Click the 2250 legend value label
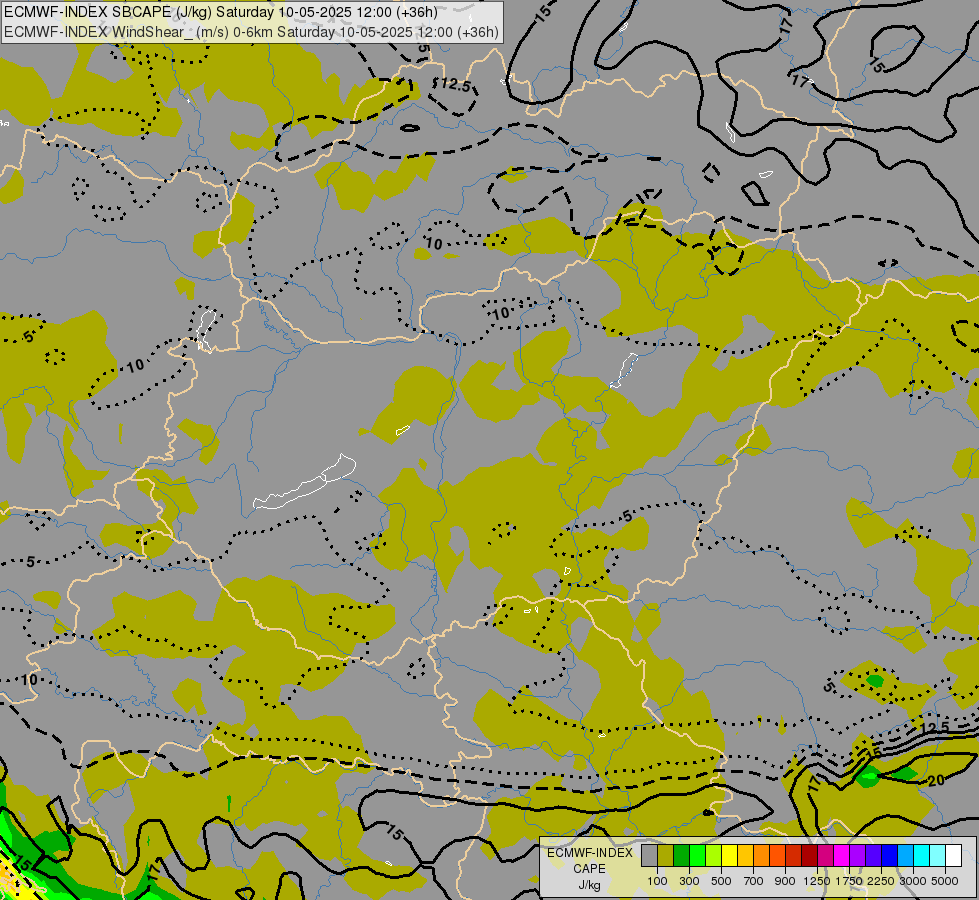The width and height of the screenshot is (979, 900). tap(881, 881)
